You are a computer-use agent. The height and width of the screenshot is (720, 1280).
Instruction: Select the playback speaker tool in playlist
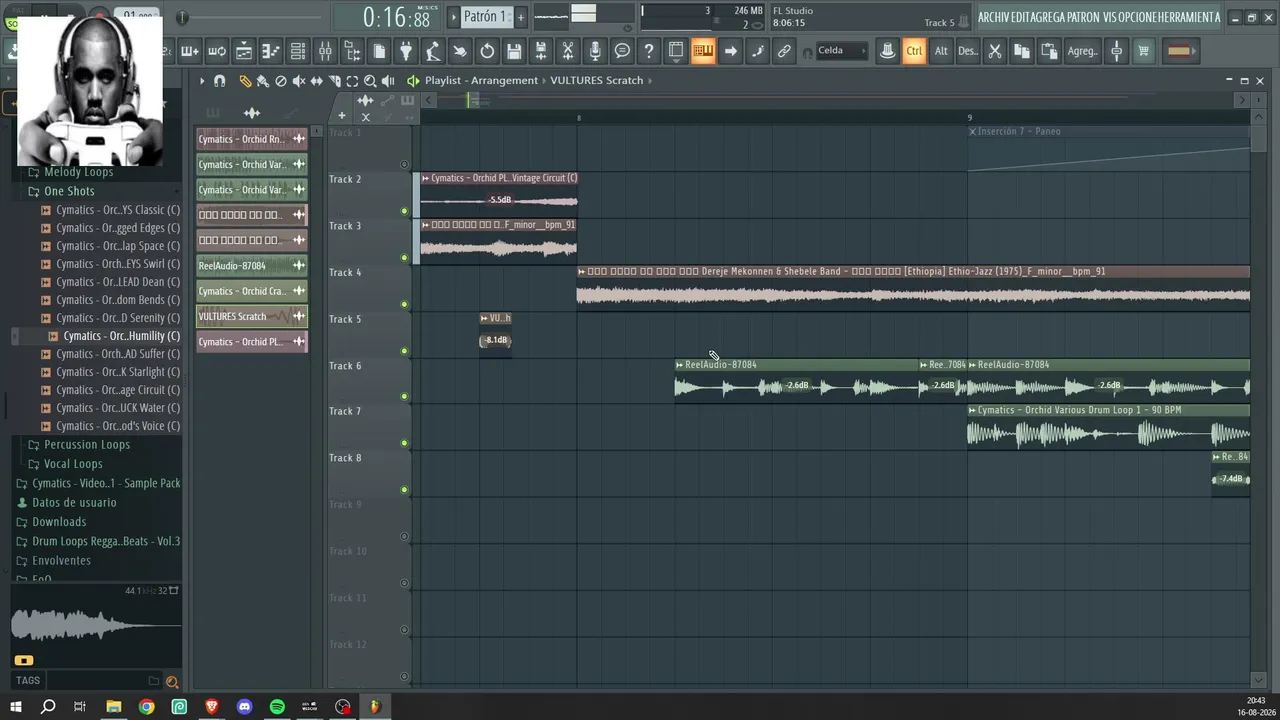388,81
